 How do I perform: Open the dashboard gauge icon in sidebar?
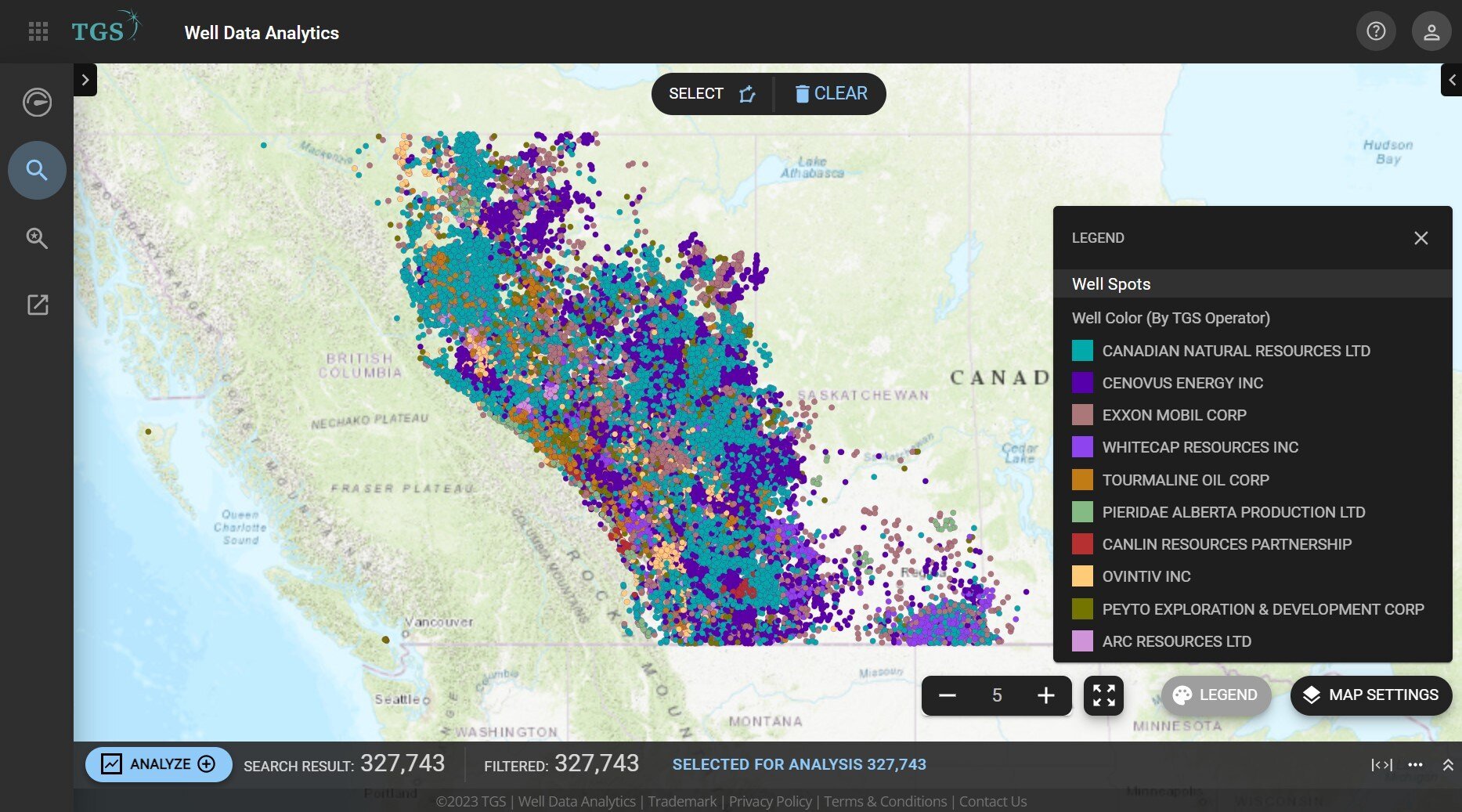[37, 103]
